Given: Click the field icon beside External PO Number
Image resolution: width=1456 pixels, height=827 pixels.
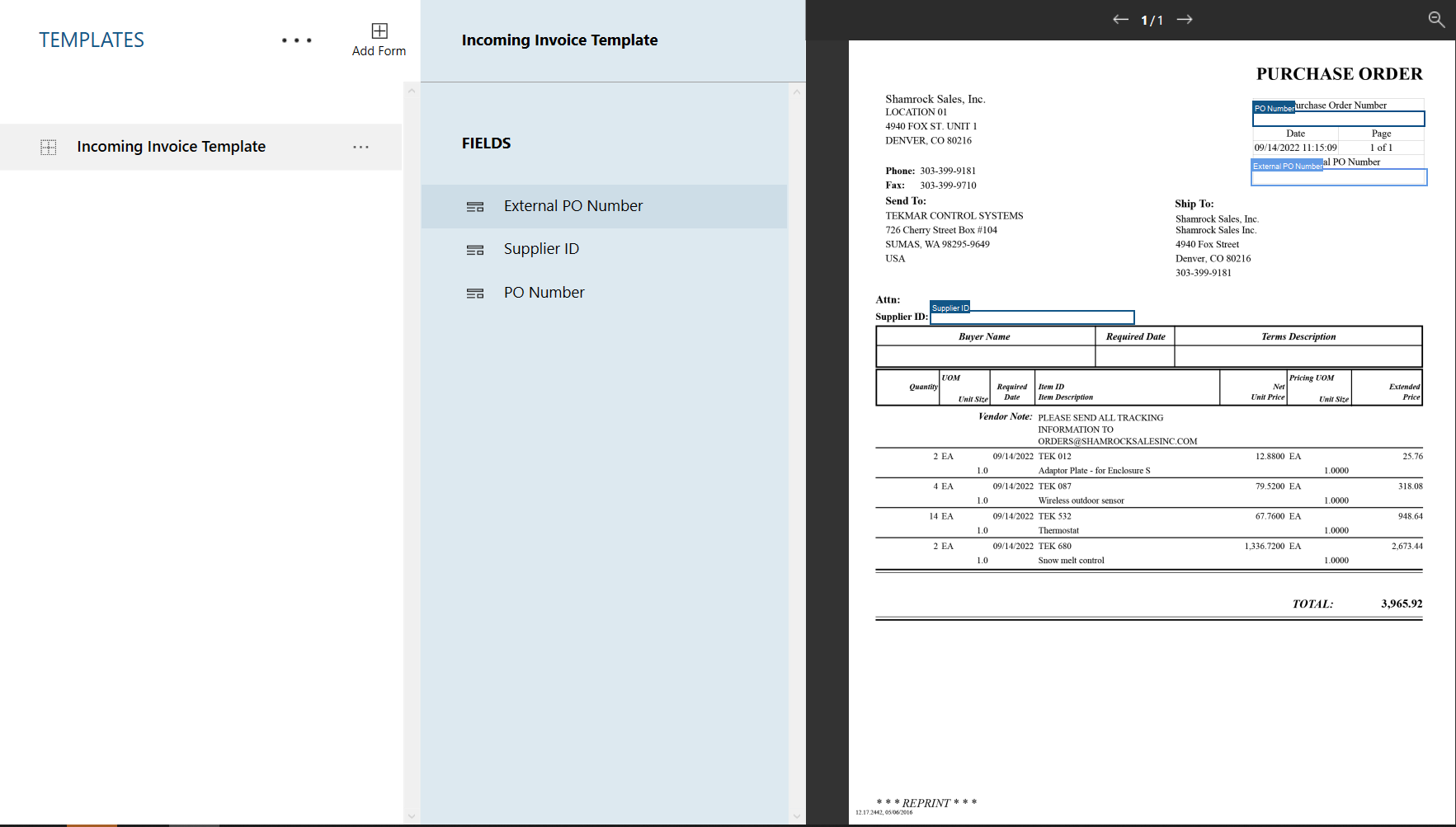Looking at the screenshot, I should [x=475, y=207].
